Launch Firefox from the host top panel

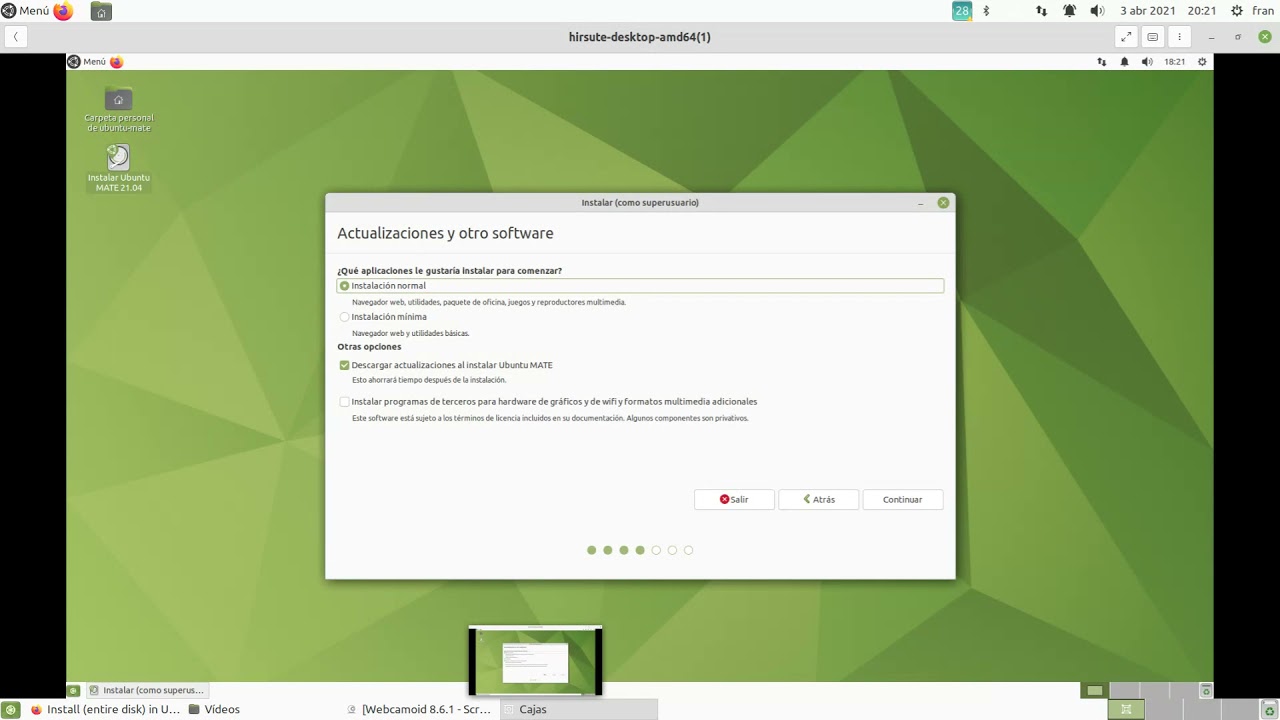click(x=63, y=11)
